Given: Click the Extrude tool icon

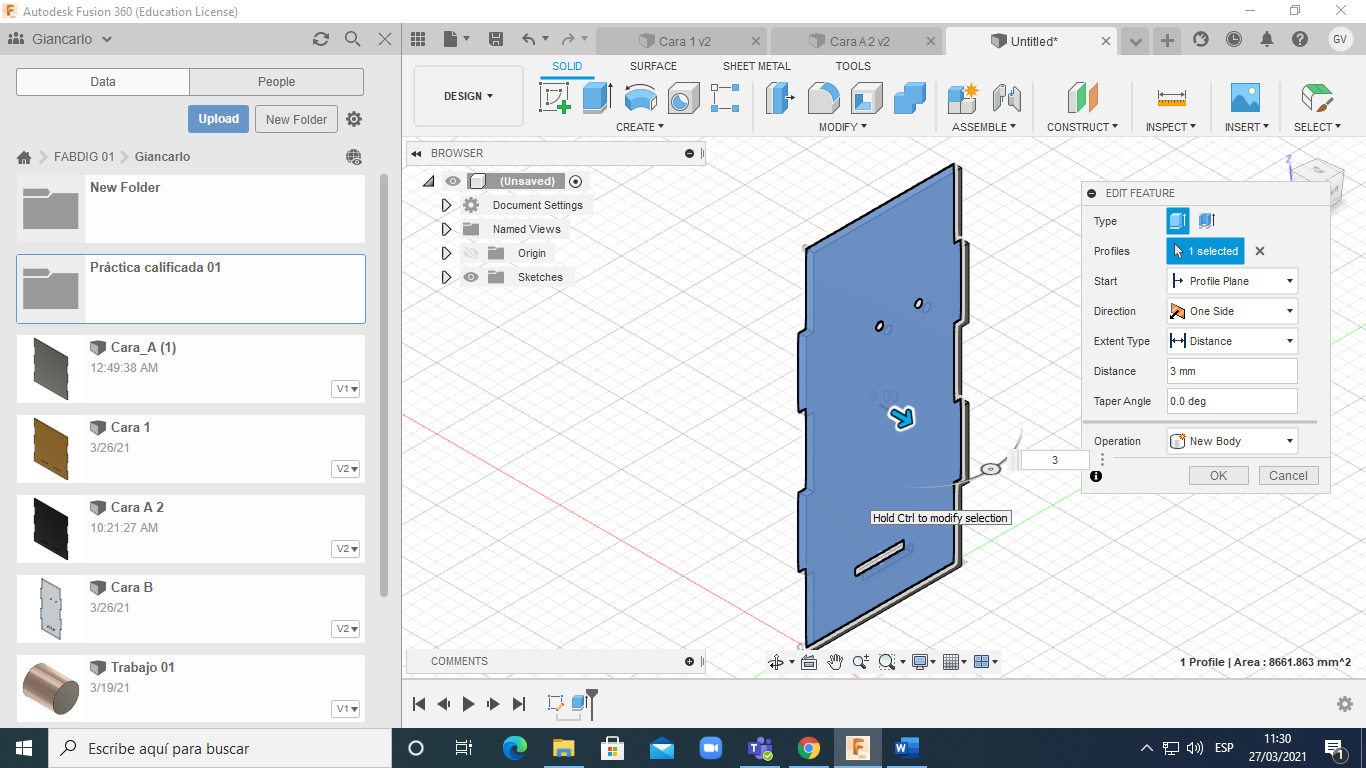Looking at the screenshot, I should [597, 98].
